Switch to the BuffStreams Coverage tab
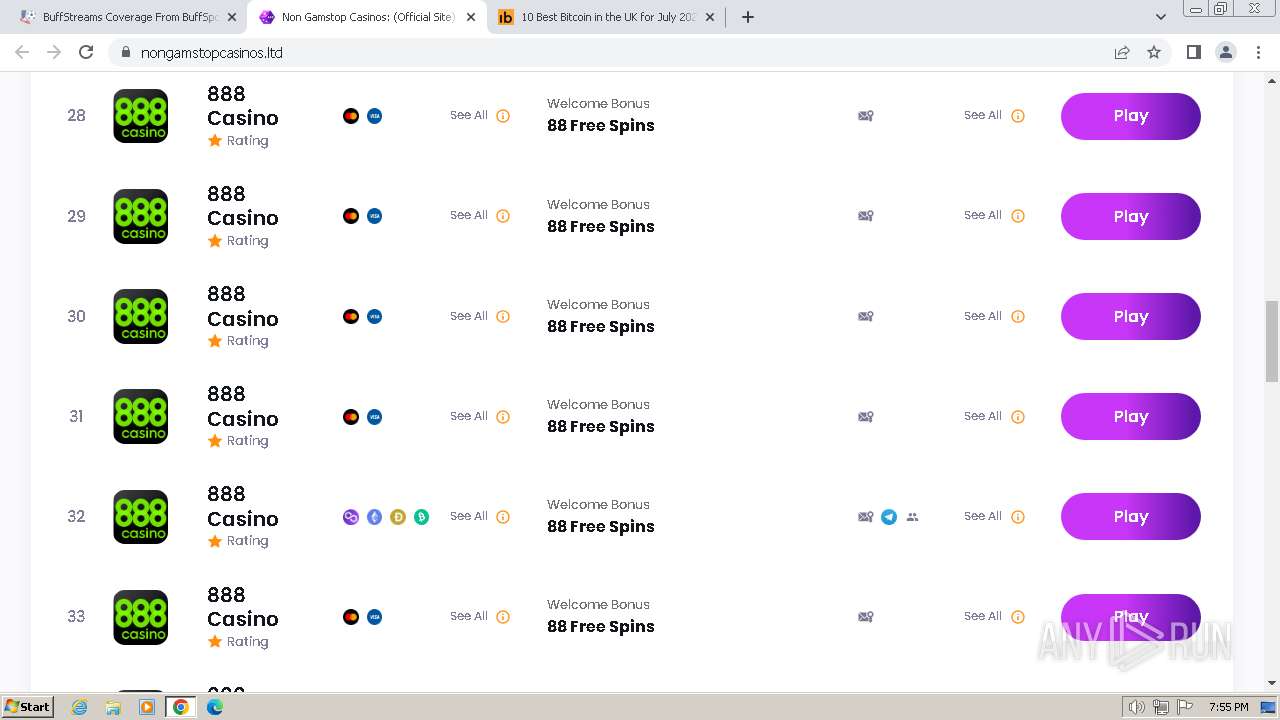The height and width of the screenshot is (720, 1280). click(130, 17)
